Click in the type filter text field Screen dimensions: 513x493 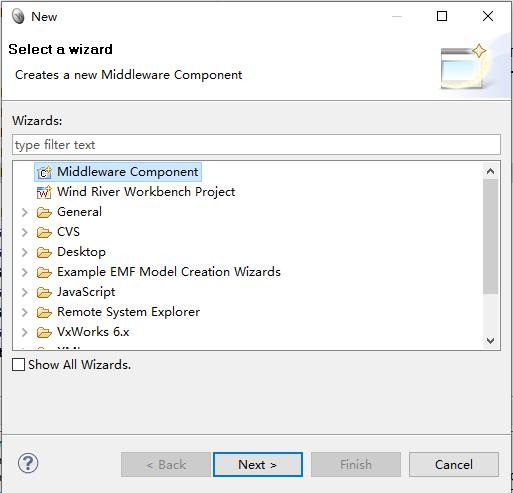(256, 145)
